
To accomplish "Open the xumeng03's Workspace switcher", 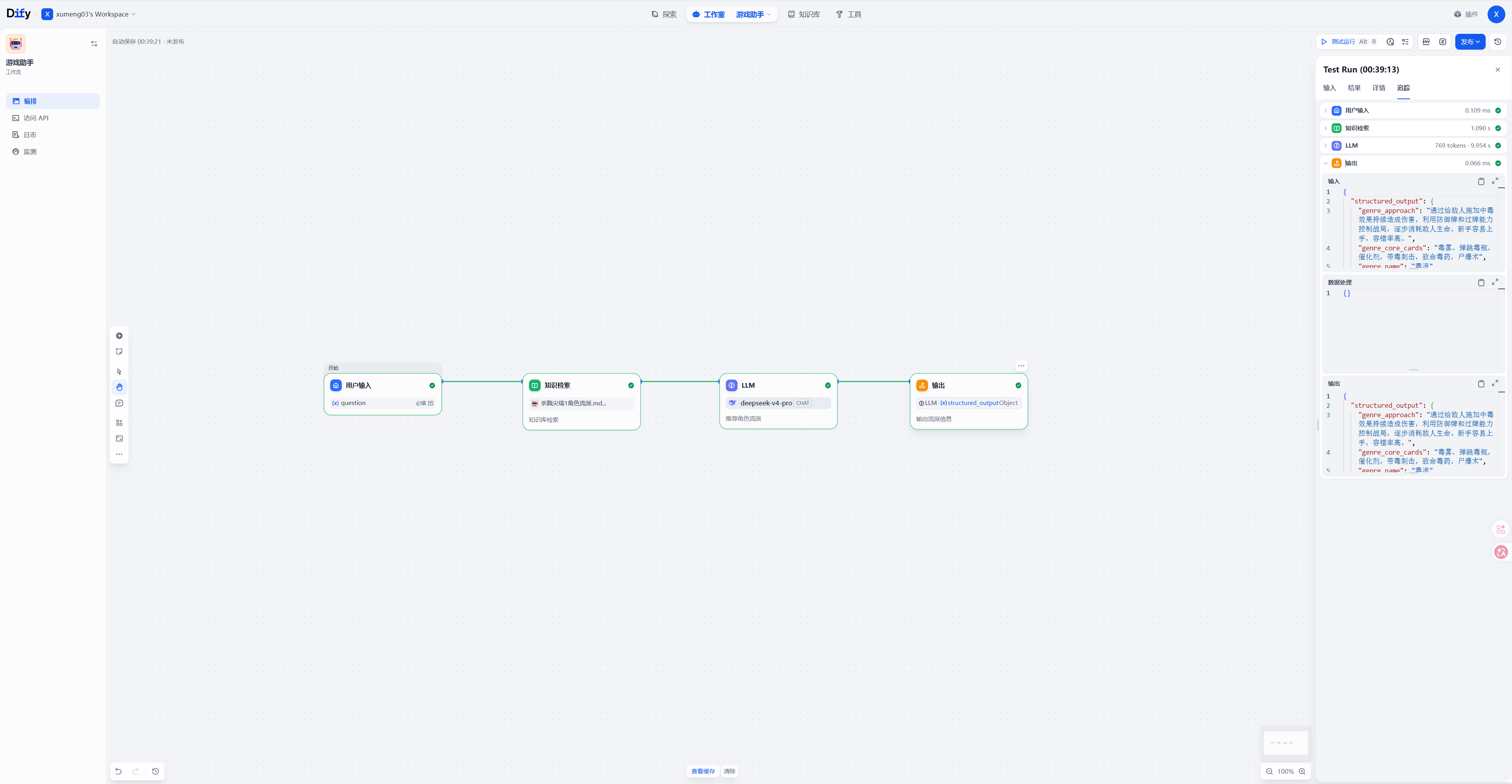I will coord(89,14).
